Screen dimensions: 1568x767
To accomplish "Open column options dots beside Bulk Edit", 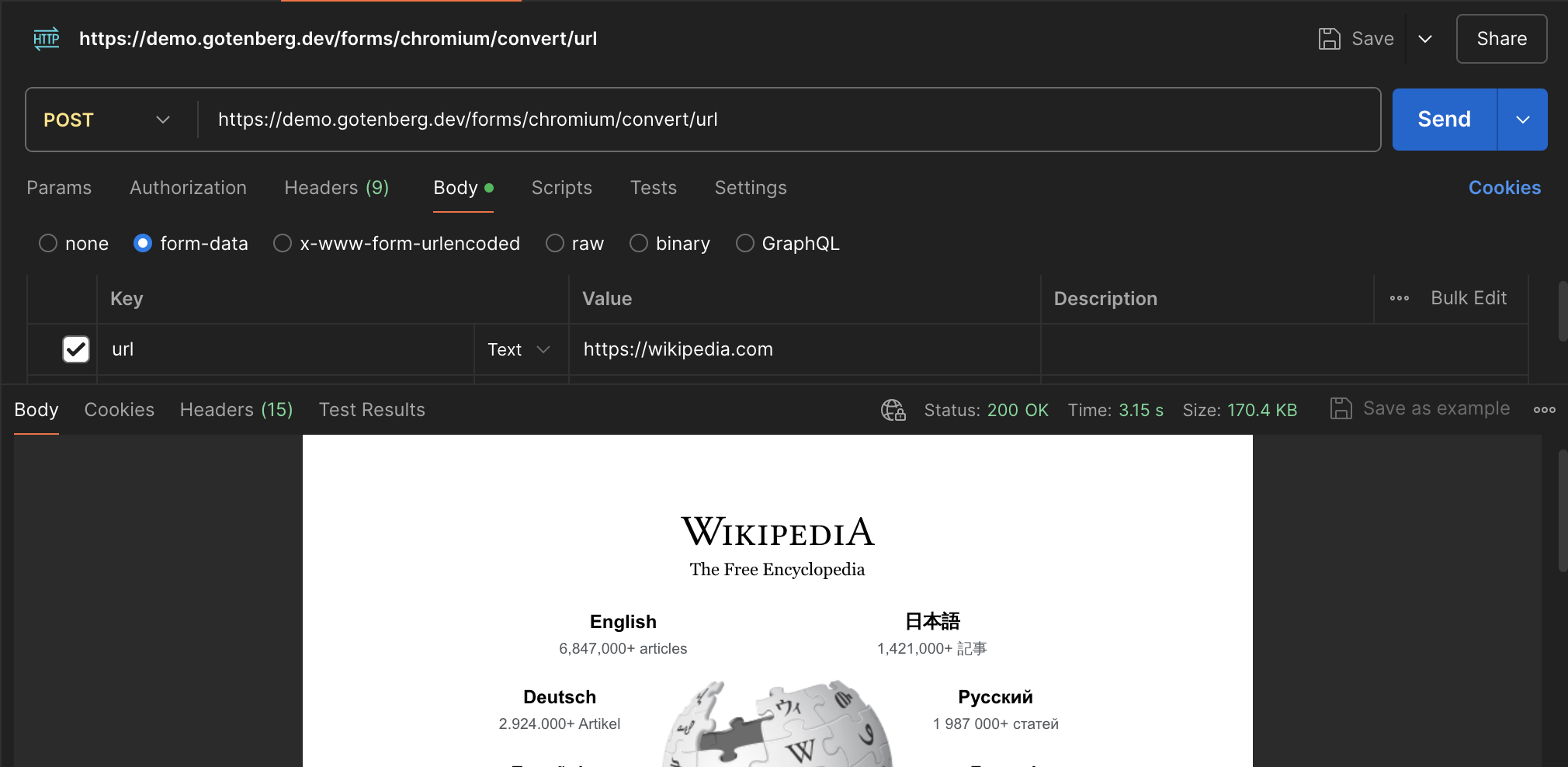I will (1399, 299).
